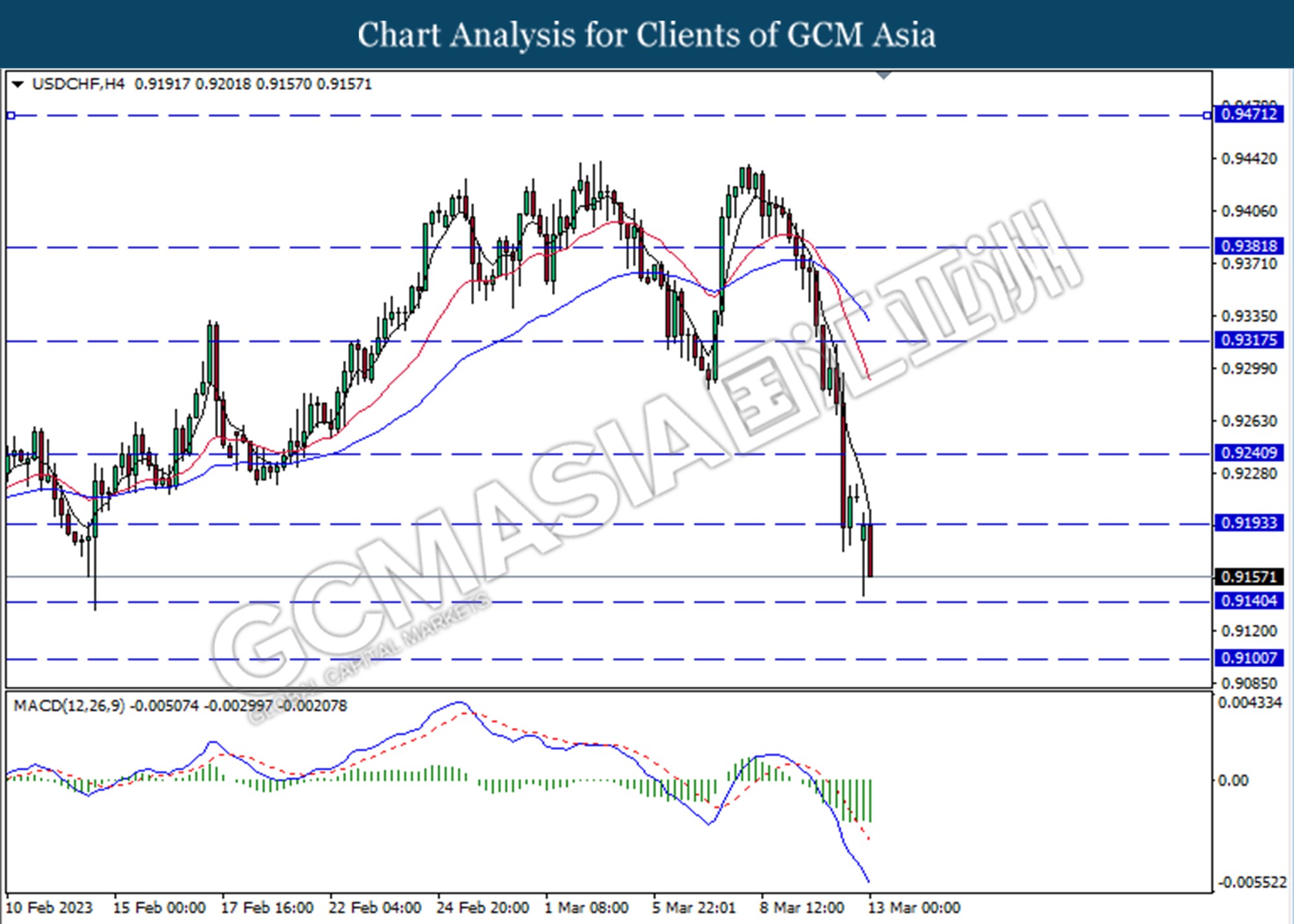Screen dimensions: 1294x924
Task: Click the -0.005522 MACD axis value
Action: tap(1253, 883)
